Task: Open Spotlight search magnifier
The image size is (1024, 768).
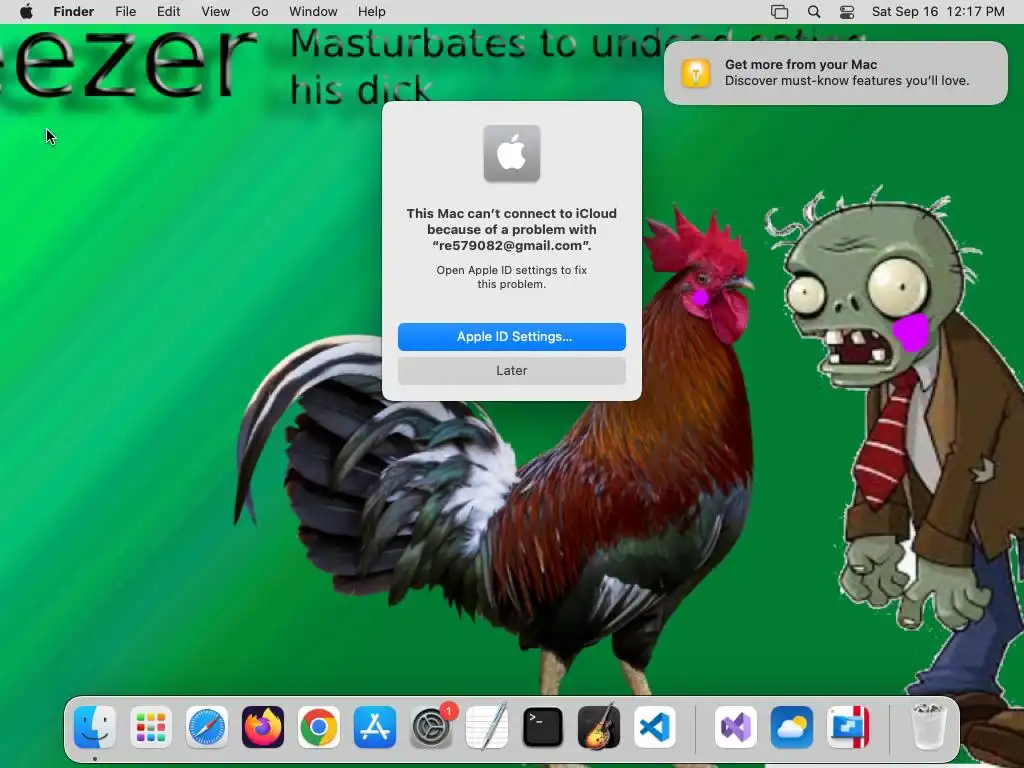Action: pyautogui.click(x=814, y=12)
